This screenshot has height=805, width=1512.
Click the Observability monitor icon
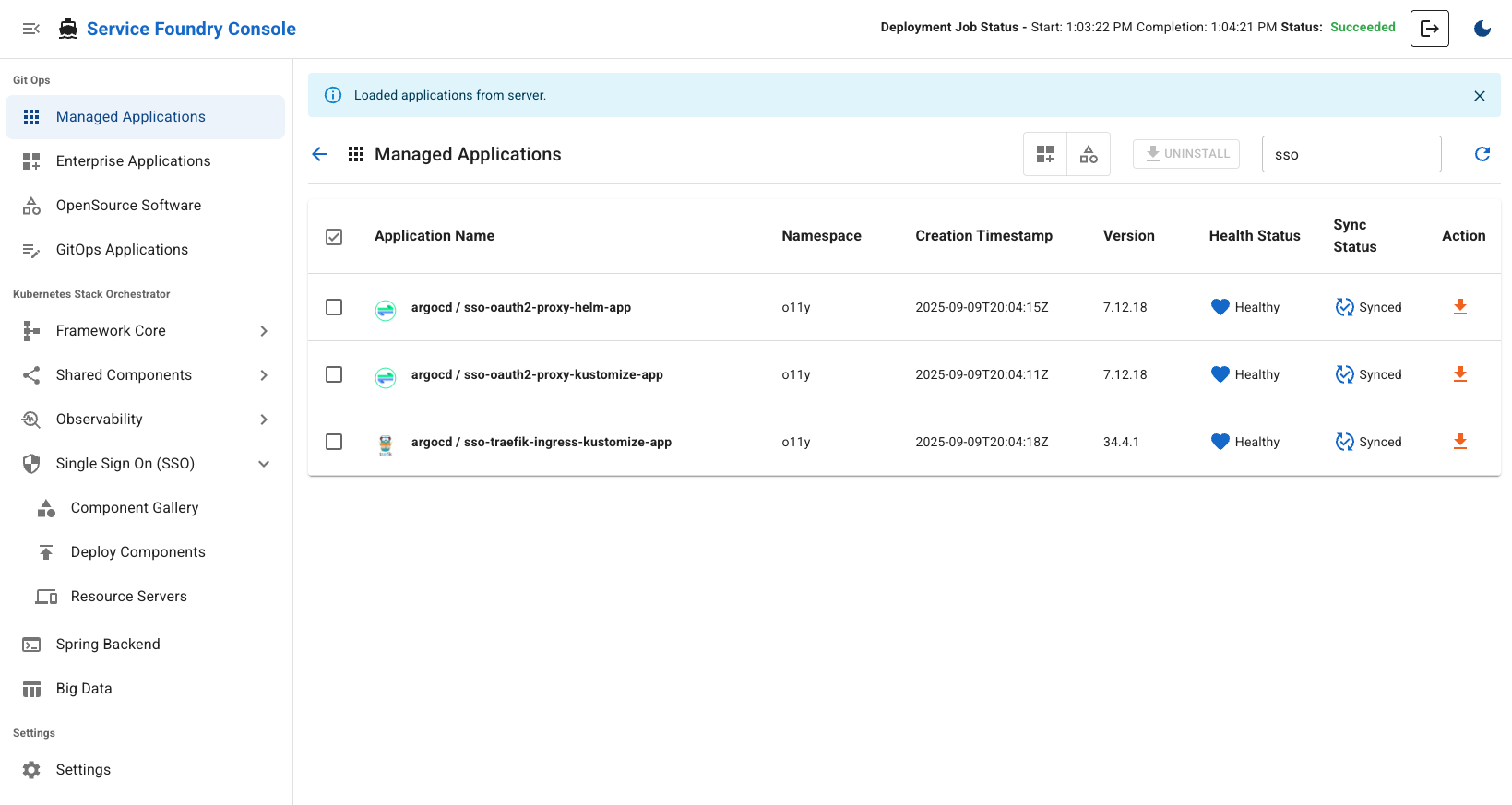click(x=31, y=420)
